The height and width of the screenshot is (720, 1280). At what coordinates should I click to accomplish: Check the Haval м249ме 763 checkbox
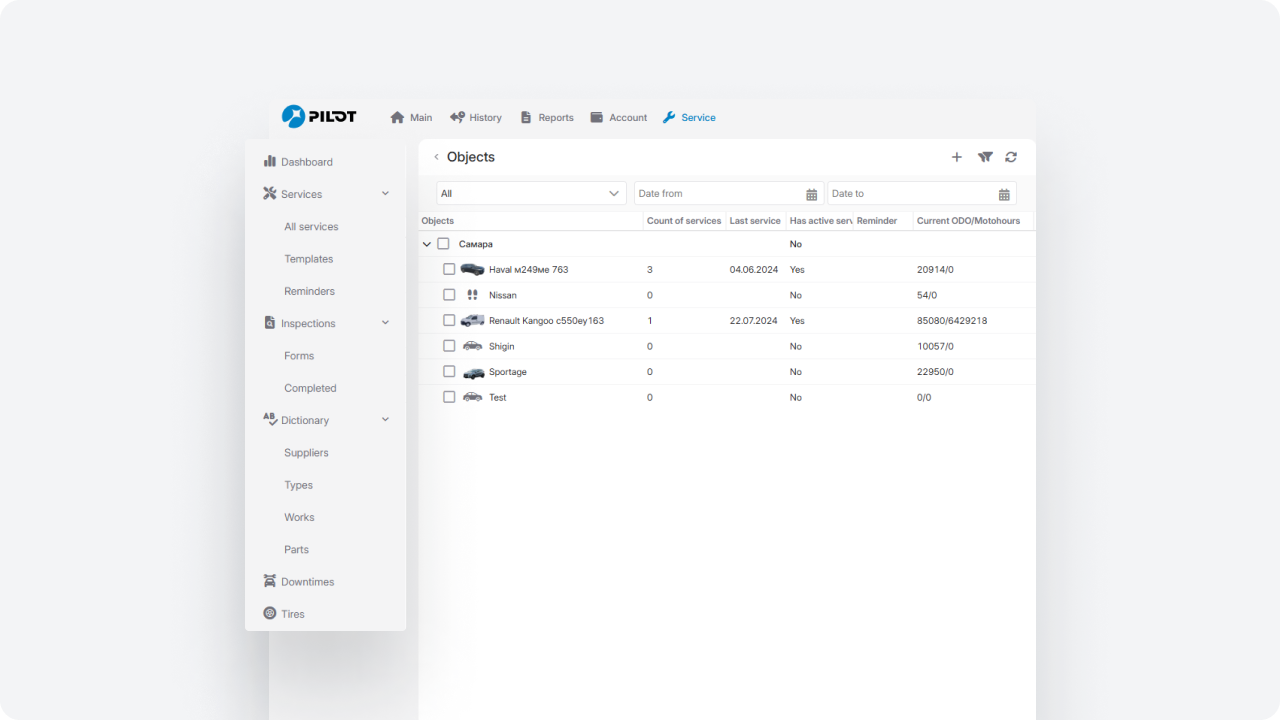coord(449,270)
